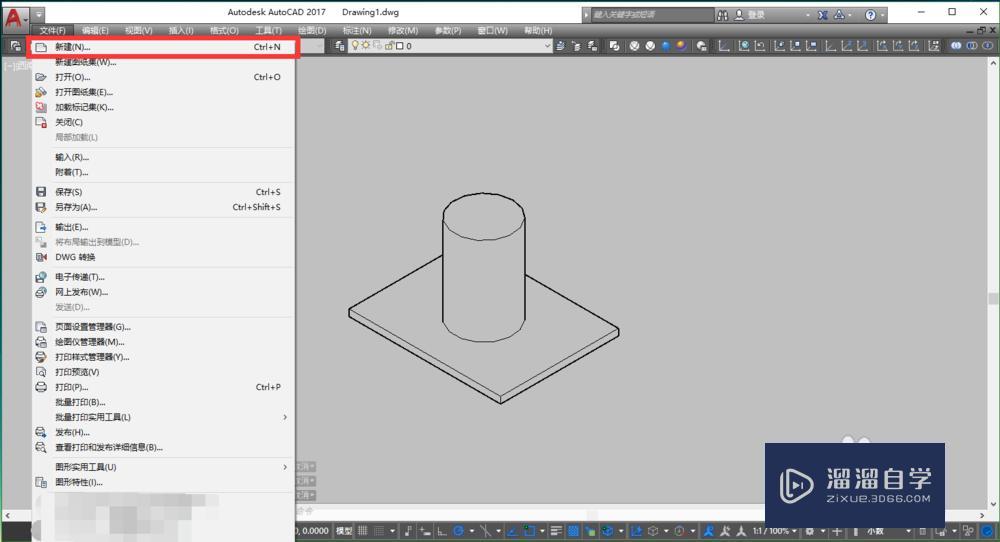
Task: Expand the 图形实用工具(U) submenu arrow
Action: 285,467
